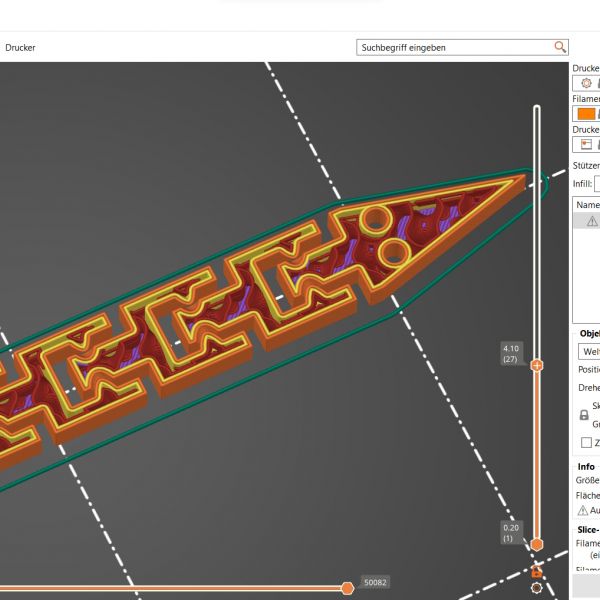The width and height of the screenshot is (600, 600).
Task: Click warning triangle in Info section
Action: (x=582, y=510)
